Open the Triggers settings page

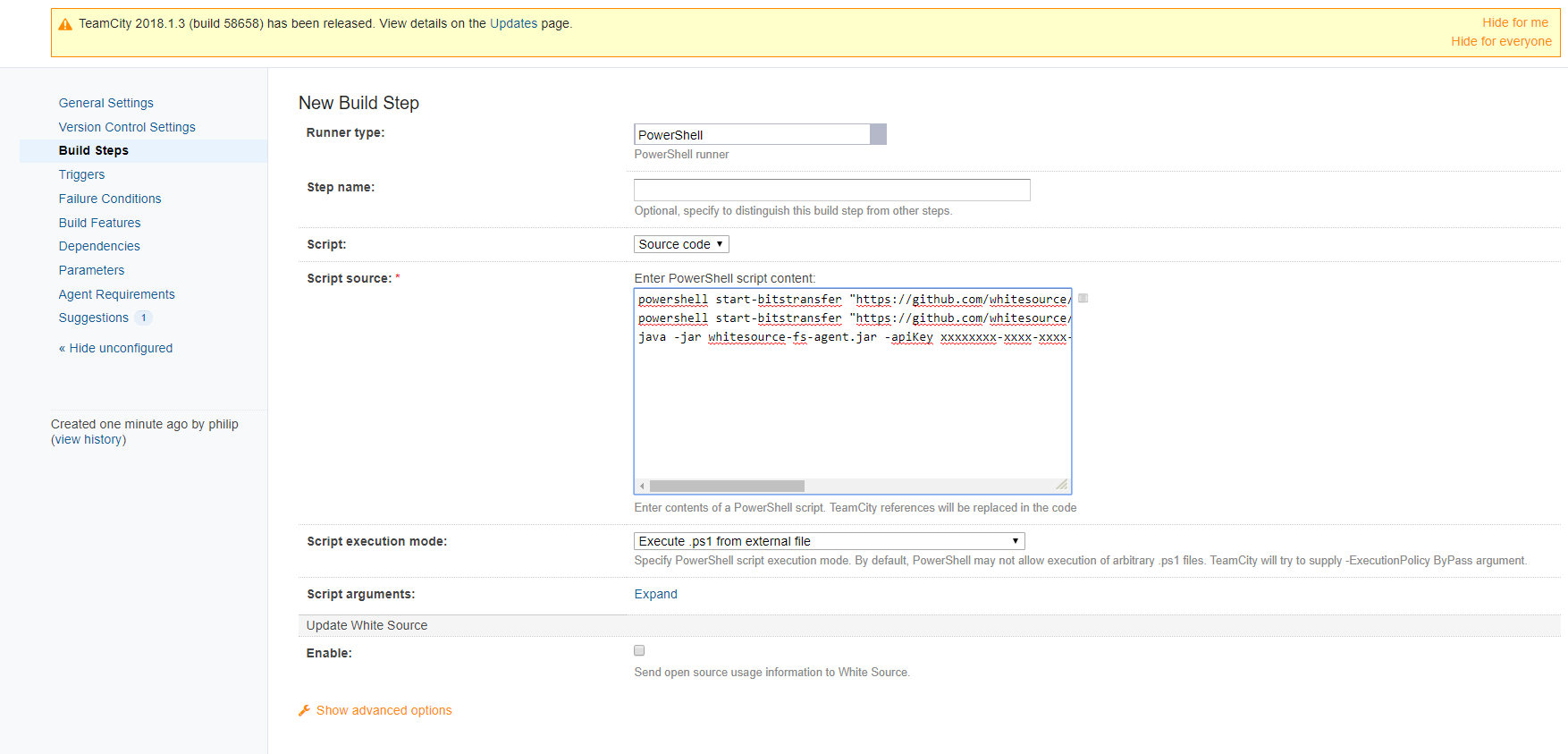pyautogui.click(x=81, y=174)
